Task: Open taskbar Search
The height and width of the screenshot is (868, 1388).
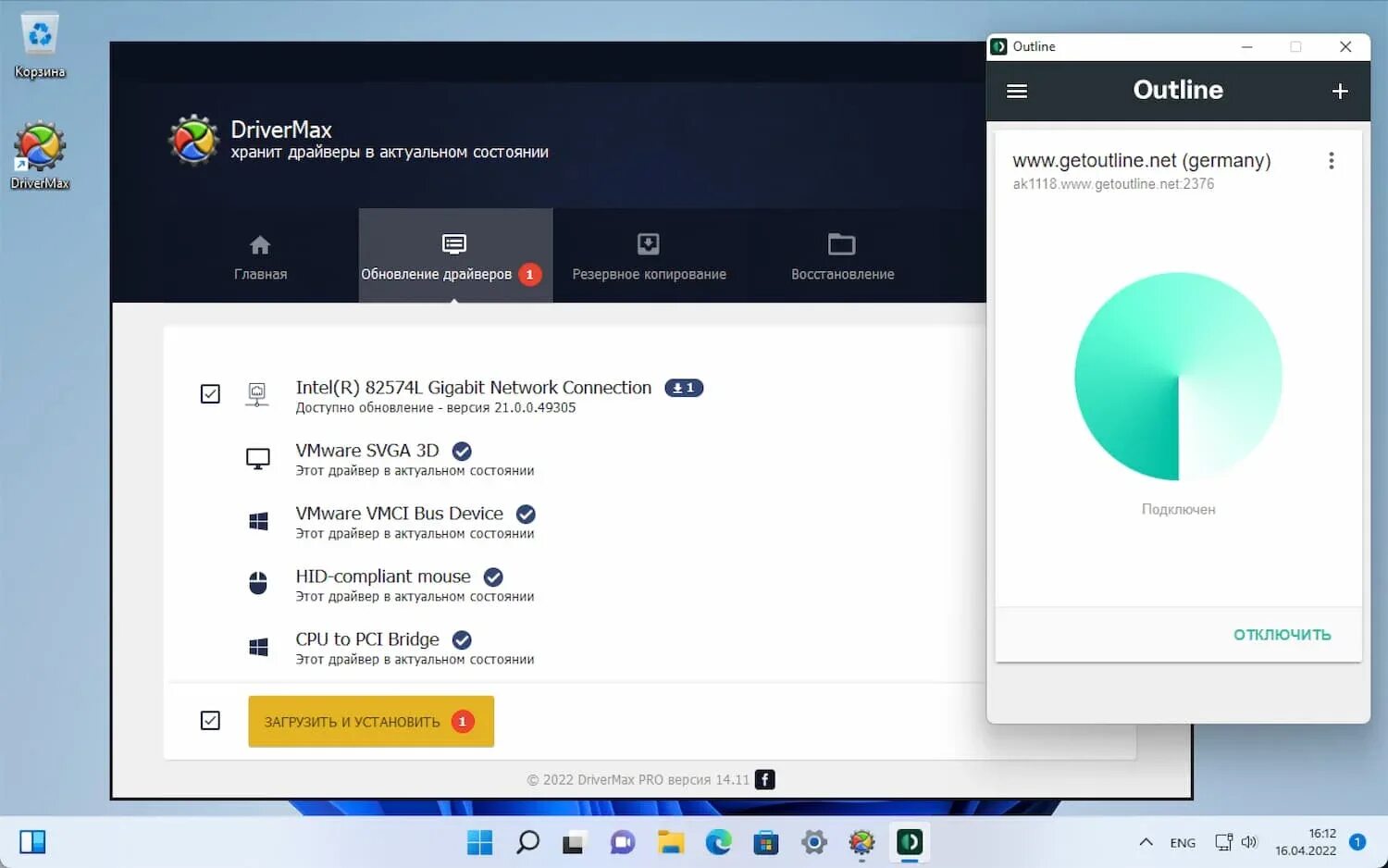Action: [x=527, y=842]
